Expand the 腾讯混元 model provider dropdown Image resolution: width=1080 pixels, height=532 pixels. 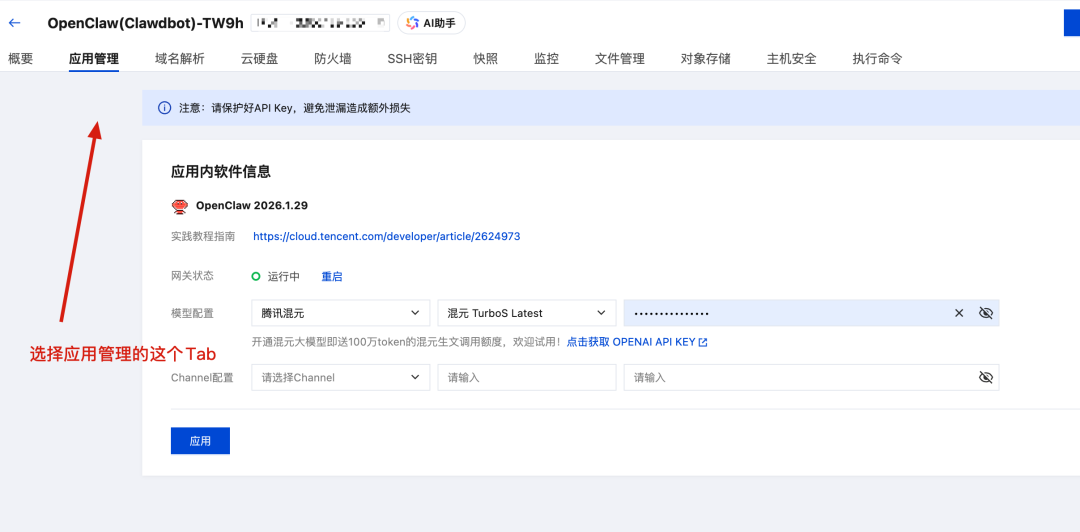(340, 313)
